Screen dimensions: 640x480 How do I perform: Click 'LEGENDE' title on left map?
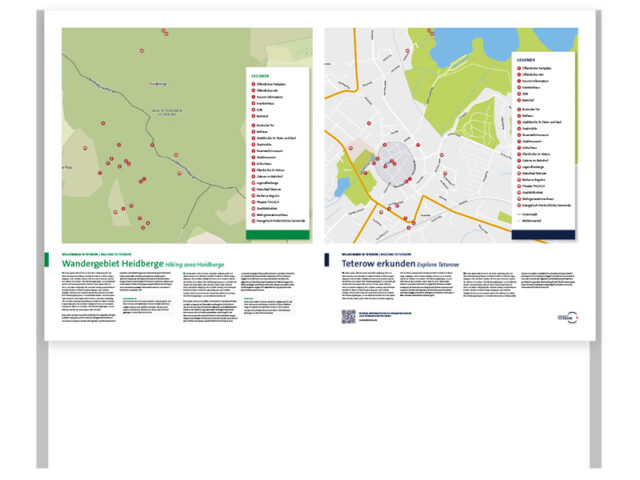[x=259, y=76]
